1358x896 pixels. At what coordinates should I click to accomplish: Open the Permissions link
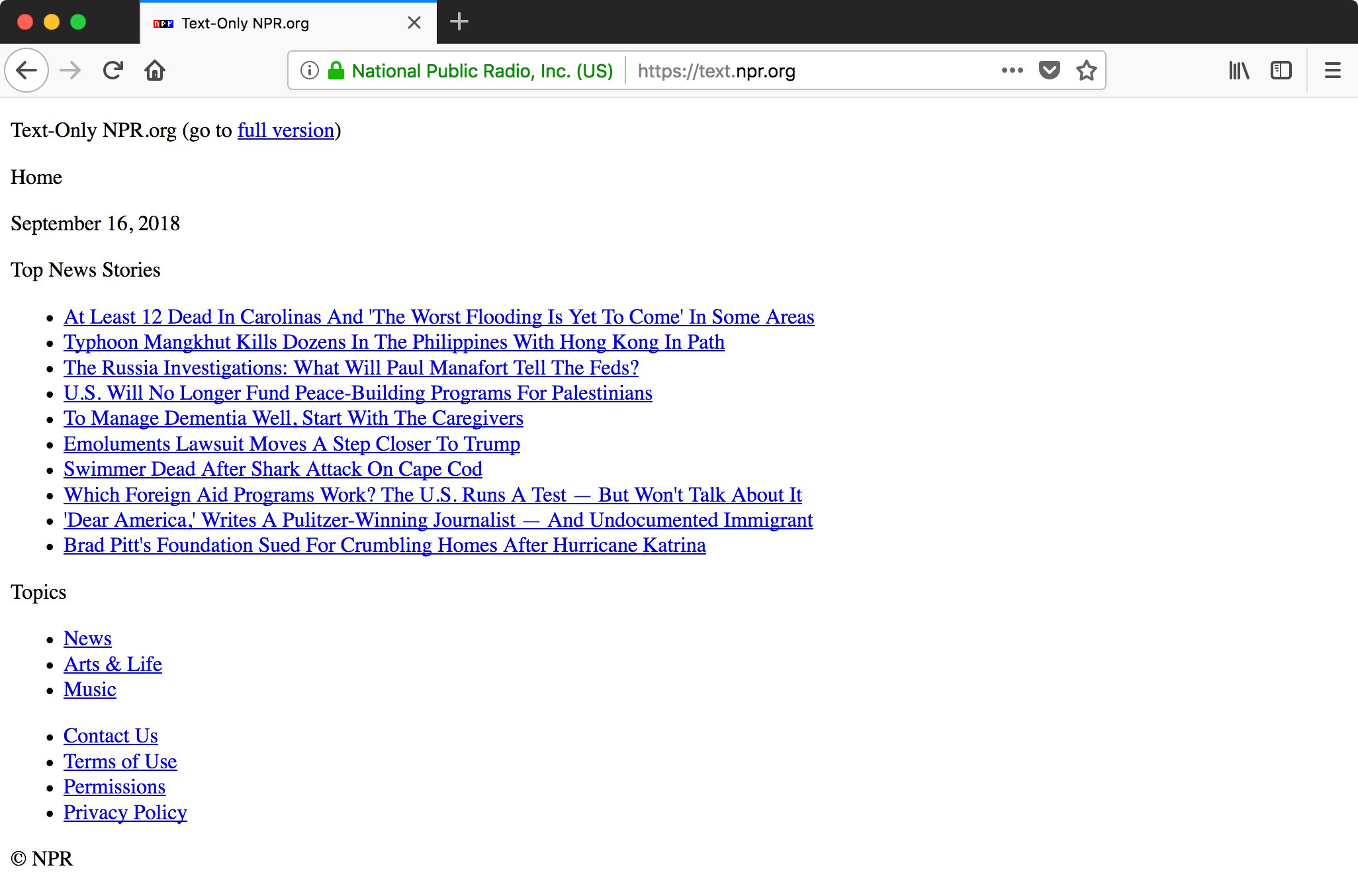click(x=114, y=787)
